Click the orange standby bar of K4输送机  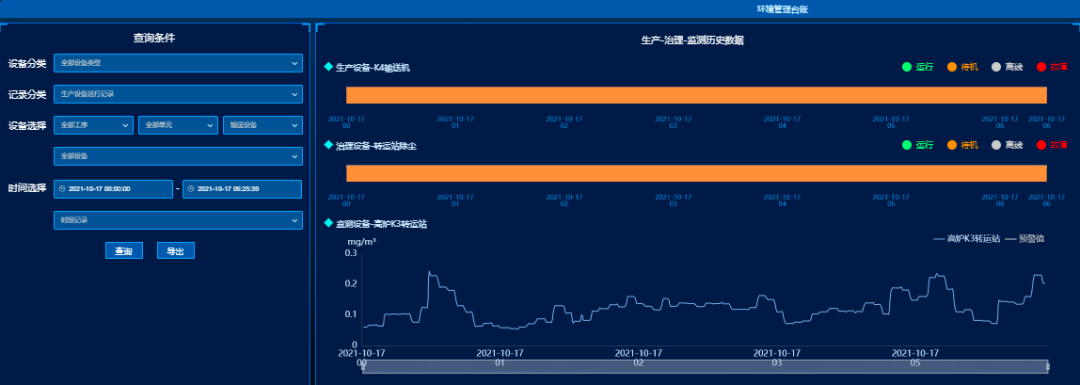tap(696, 95)
